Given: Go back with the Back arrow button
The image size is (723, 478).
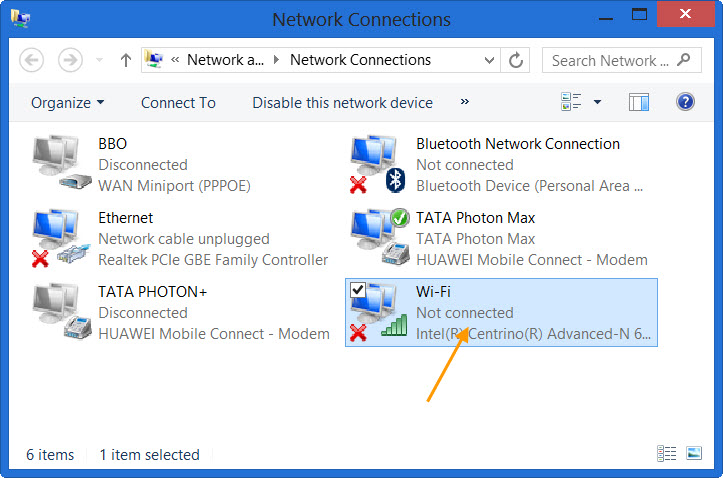Looking at the screenshot, I should (x=32, y=60).
